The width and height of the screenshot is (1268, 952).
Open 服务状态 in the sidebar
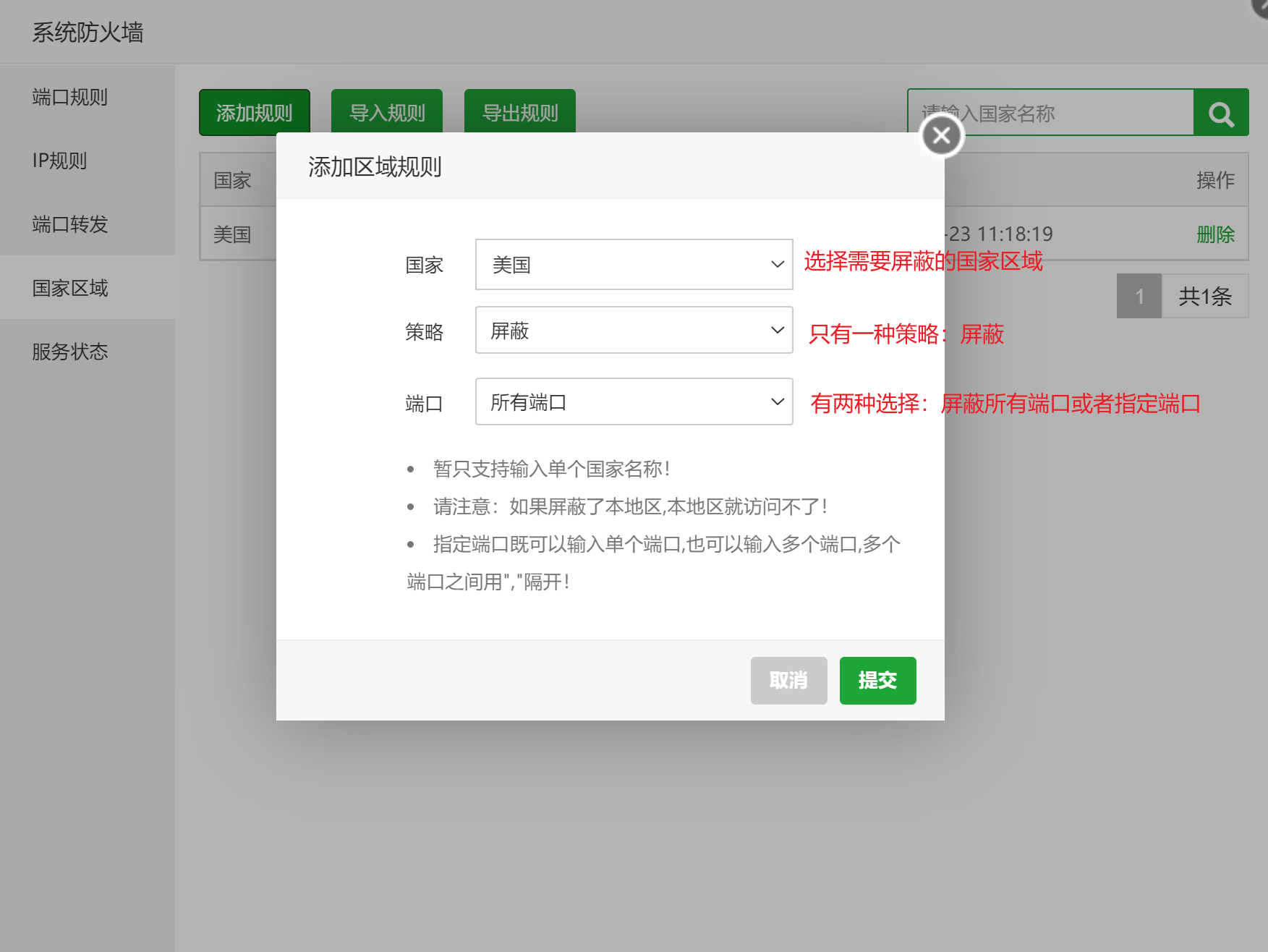pos(70,352)
